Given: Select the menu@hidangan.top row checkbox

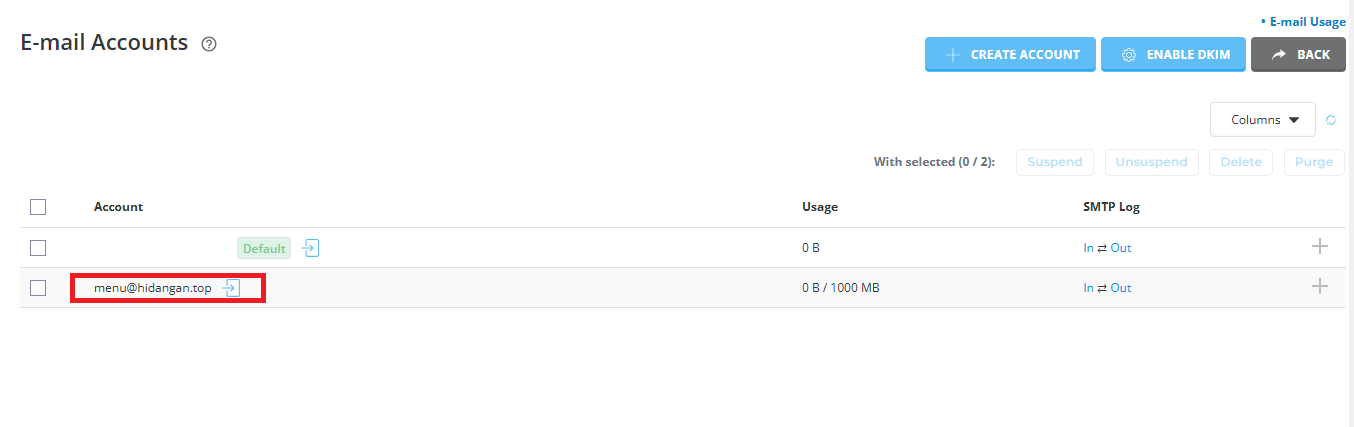Looking at the screenshot, I should 38,288.
